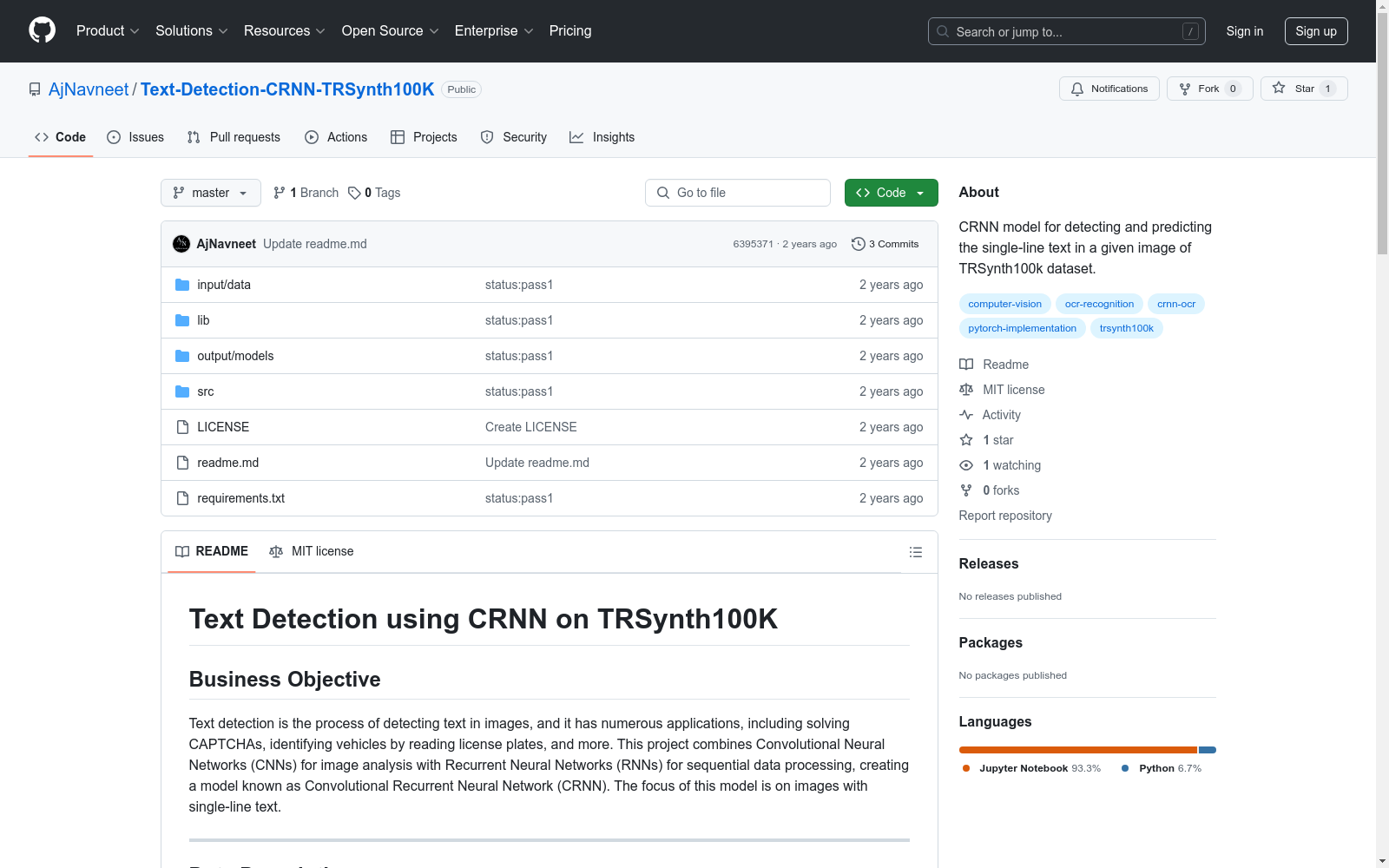Click the forks icon next to 0 forks

point(966,490)
